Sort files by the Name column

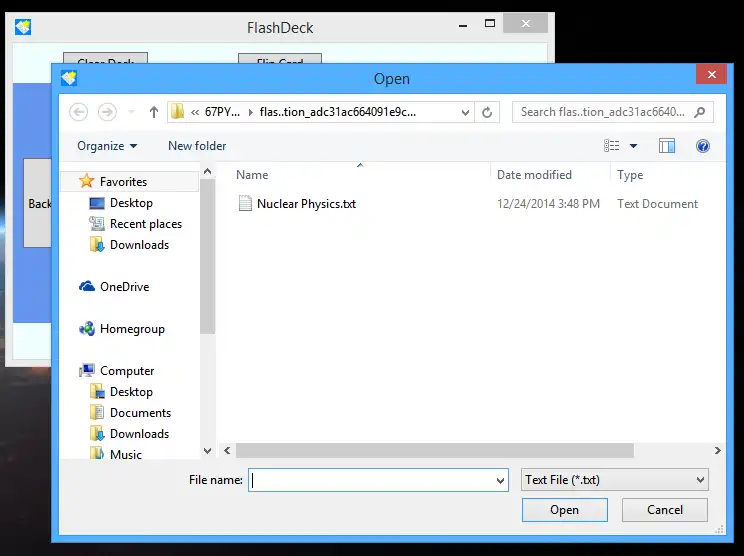pyautogui.click(x=252, y=175)
